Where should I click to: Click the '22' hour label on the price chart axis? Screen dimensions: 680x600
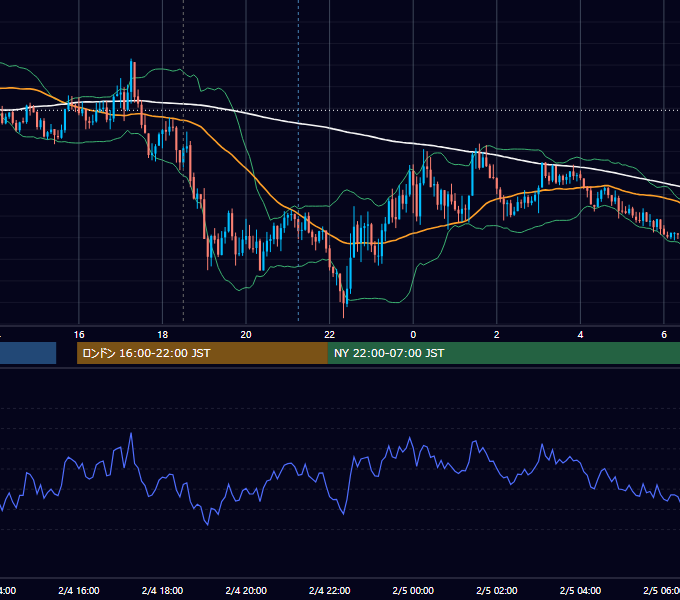(x=330, y=335)
